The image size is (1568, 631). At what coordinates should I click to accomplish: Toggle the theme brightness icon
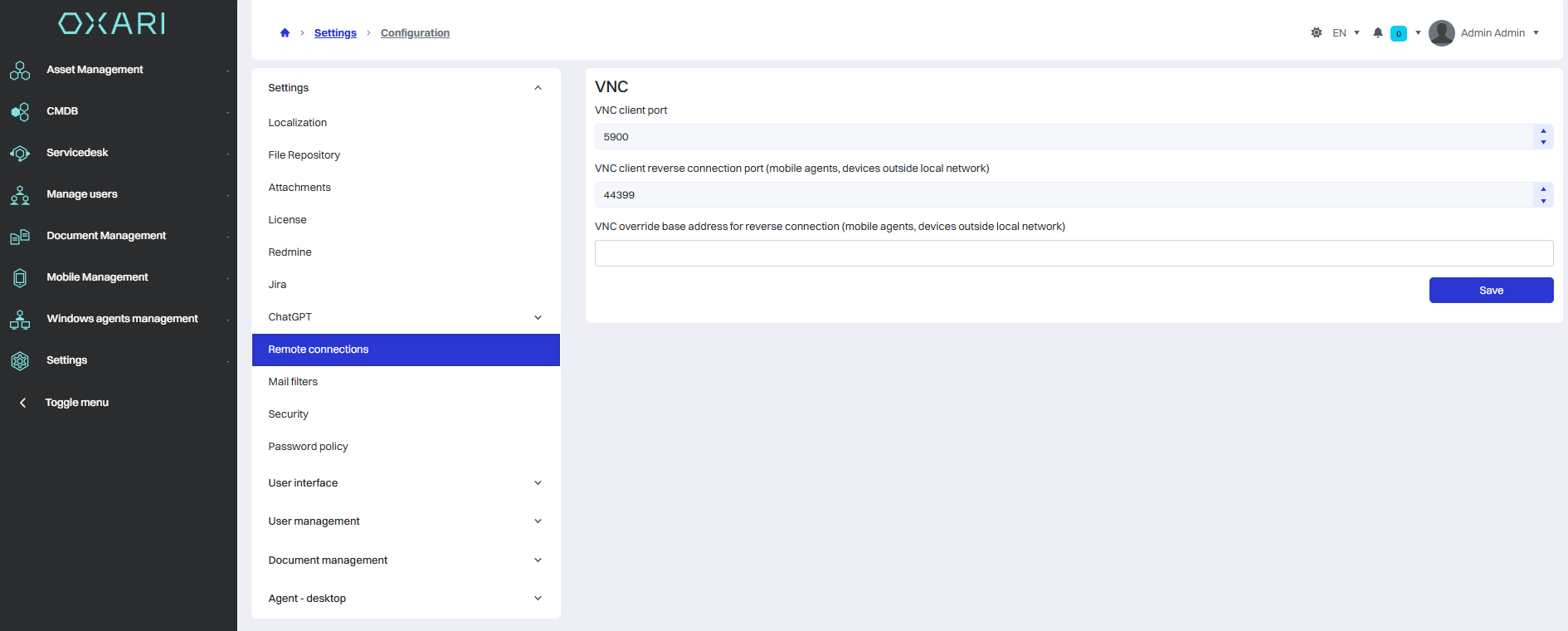pyautogui.click(x=1317, y=33)
